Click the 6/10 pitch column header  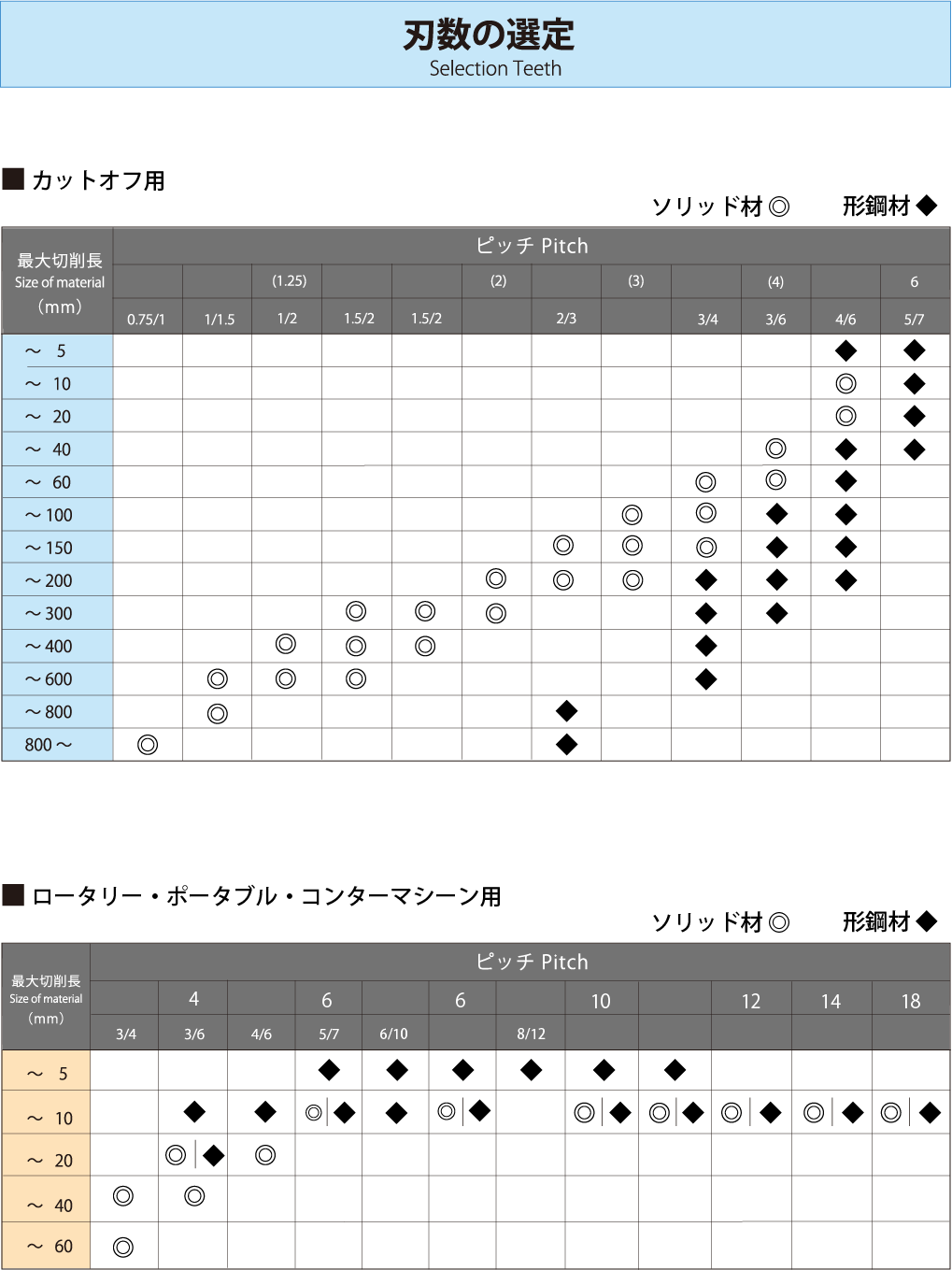(x=393, y=1034)
